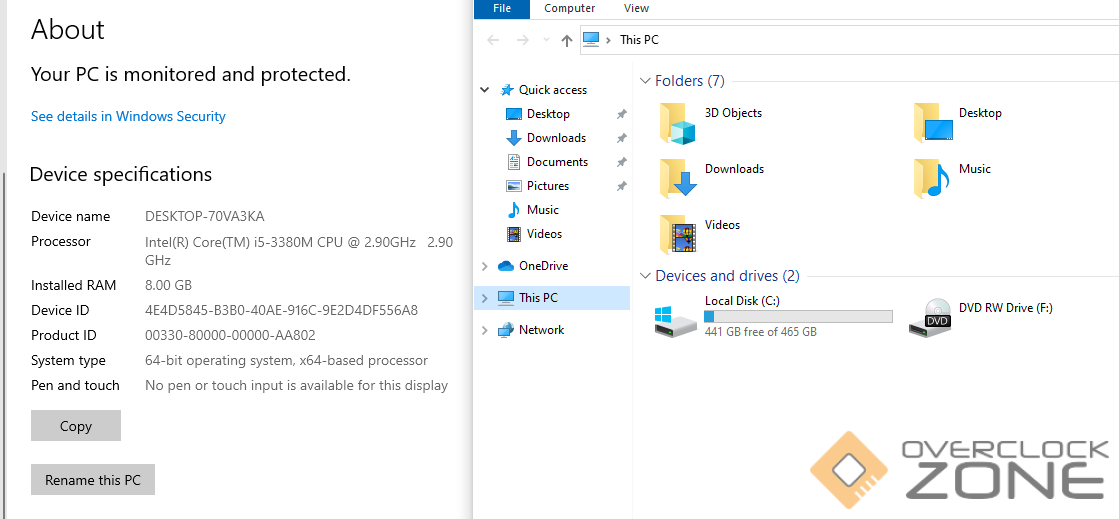Open the Music folder in main pane
The image size is (1119, 519).
pyautogui.click(x=932, y=179)
